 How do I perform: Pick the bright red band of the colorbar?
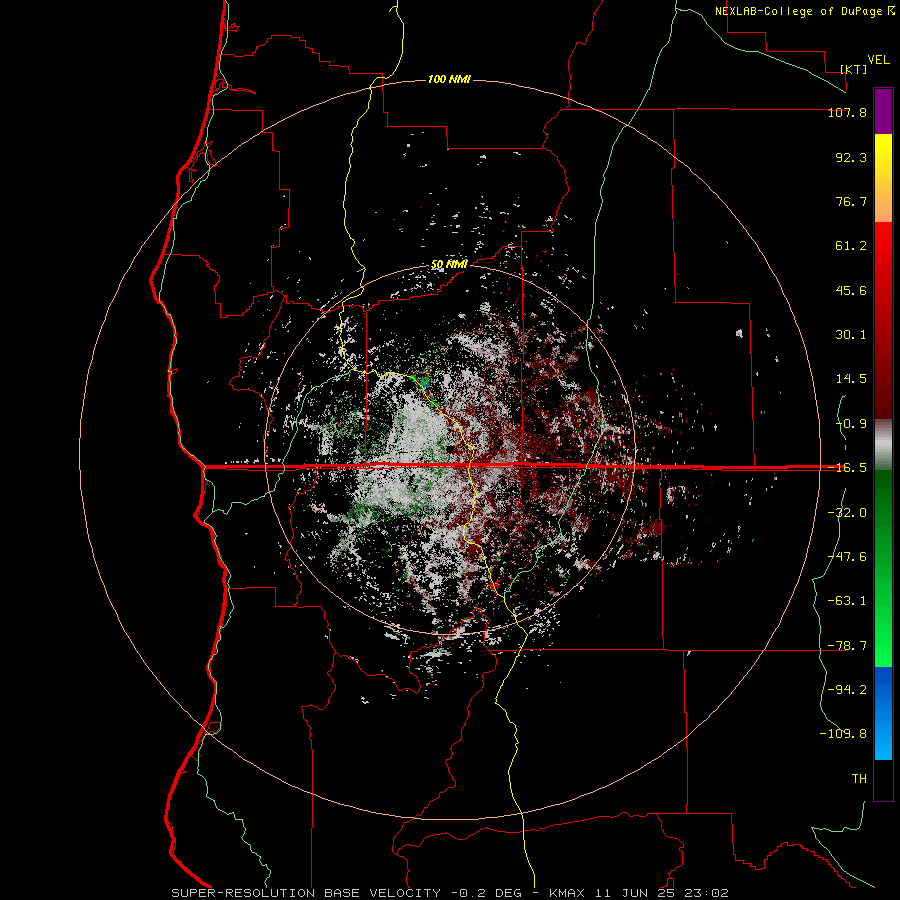(883, 320)
